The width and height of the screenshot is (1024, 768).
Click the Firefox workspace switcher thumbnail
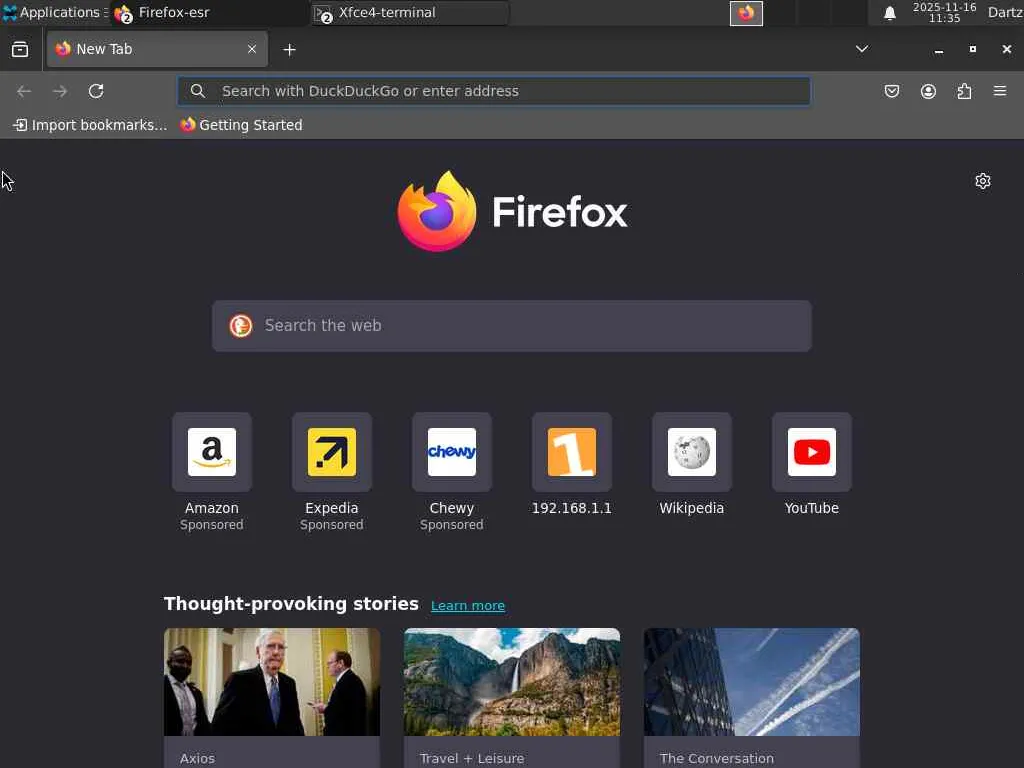pos(746,13)
